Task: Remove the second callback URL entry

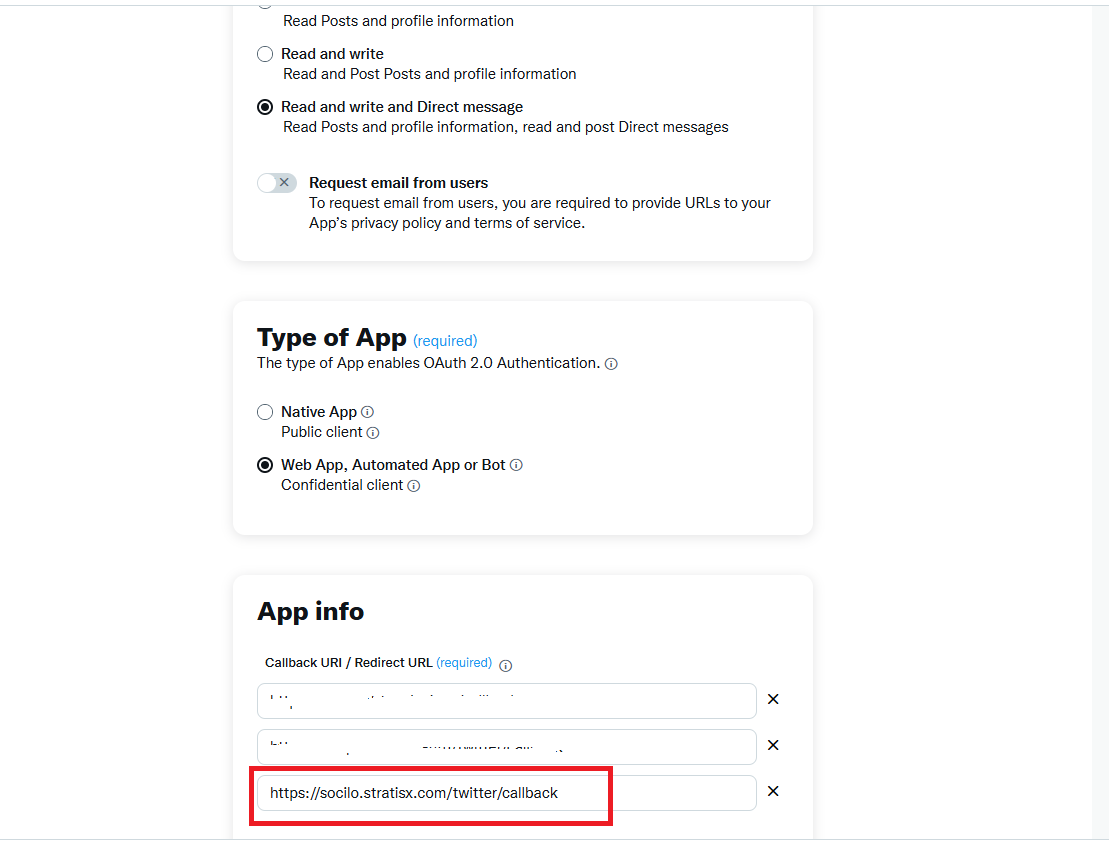Action: [773, 745]
